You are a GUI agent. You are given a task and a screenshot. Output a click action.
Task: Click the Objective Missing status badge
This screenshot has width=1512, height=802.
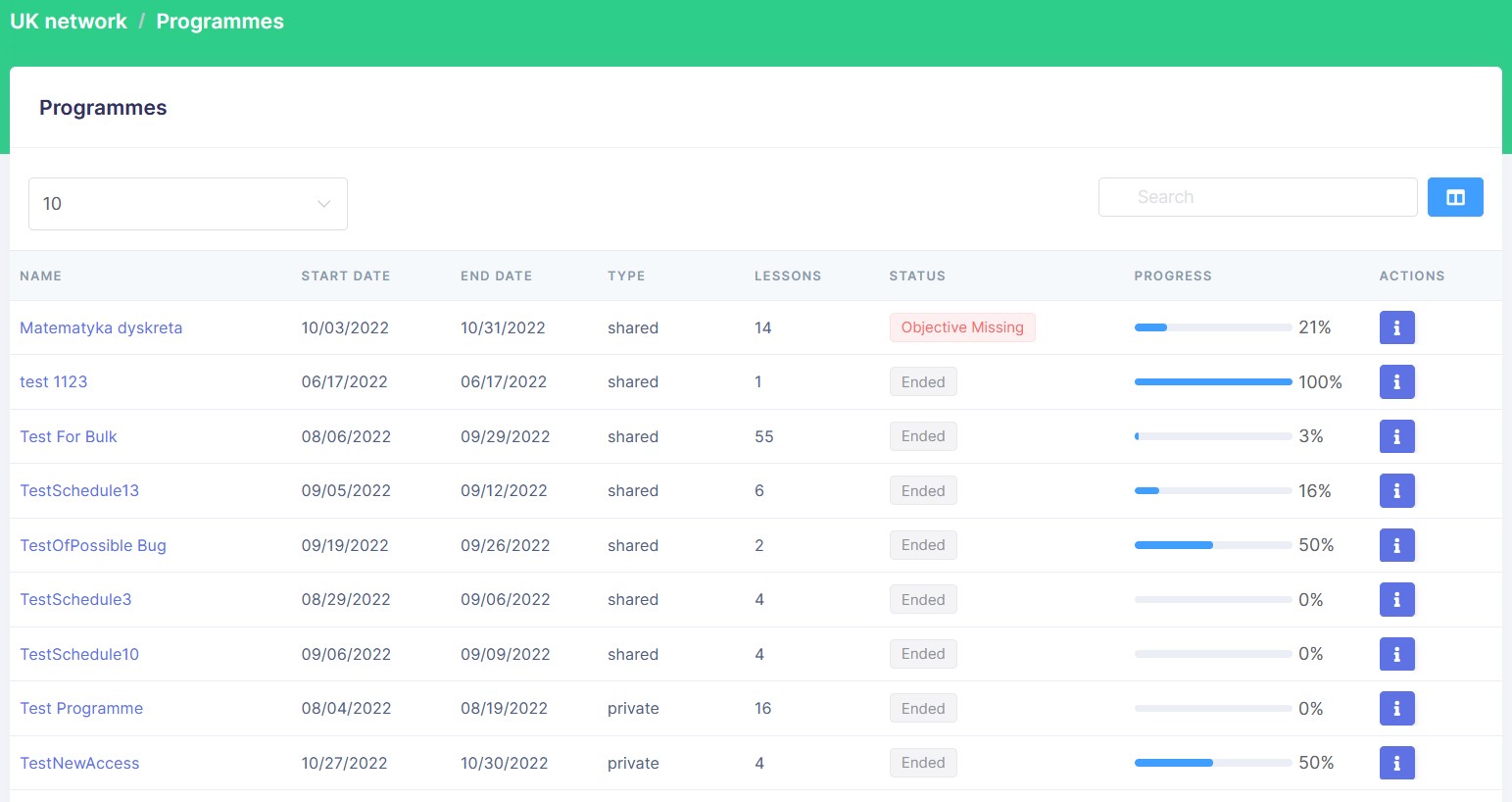961,327
